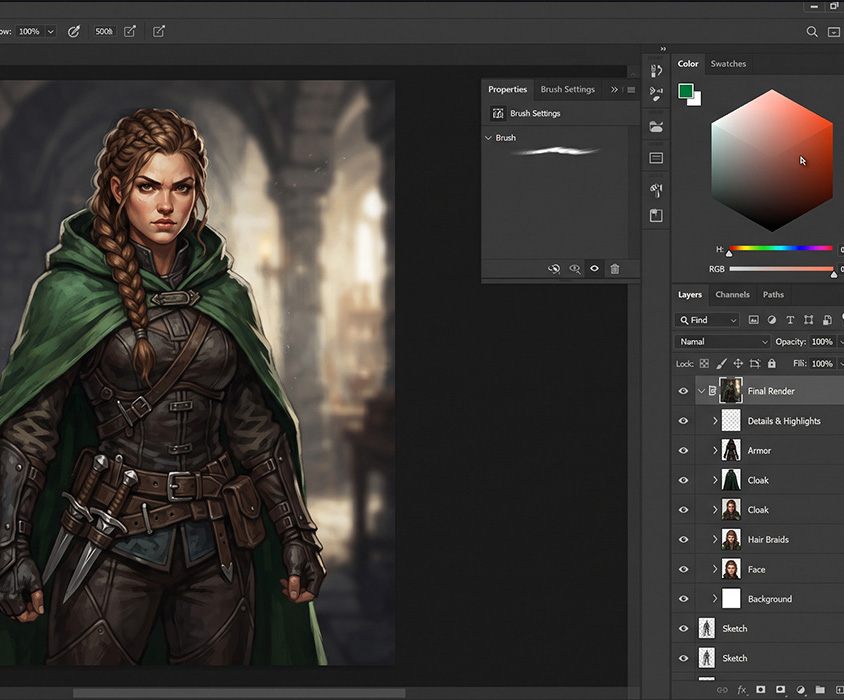844x700 pixels.
Task: Select the Final Render layer thumbnail
Action: tap(730, 390)
